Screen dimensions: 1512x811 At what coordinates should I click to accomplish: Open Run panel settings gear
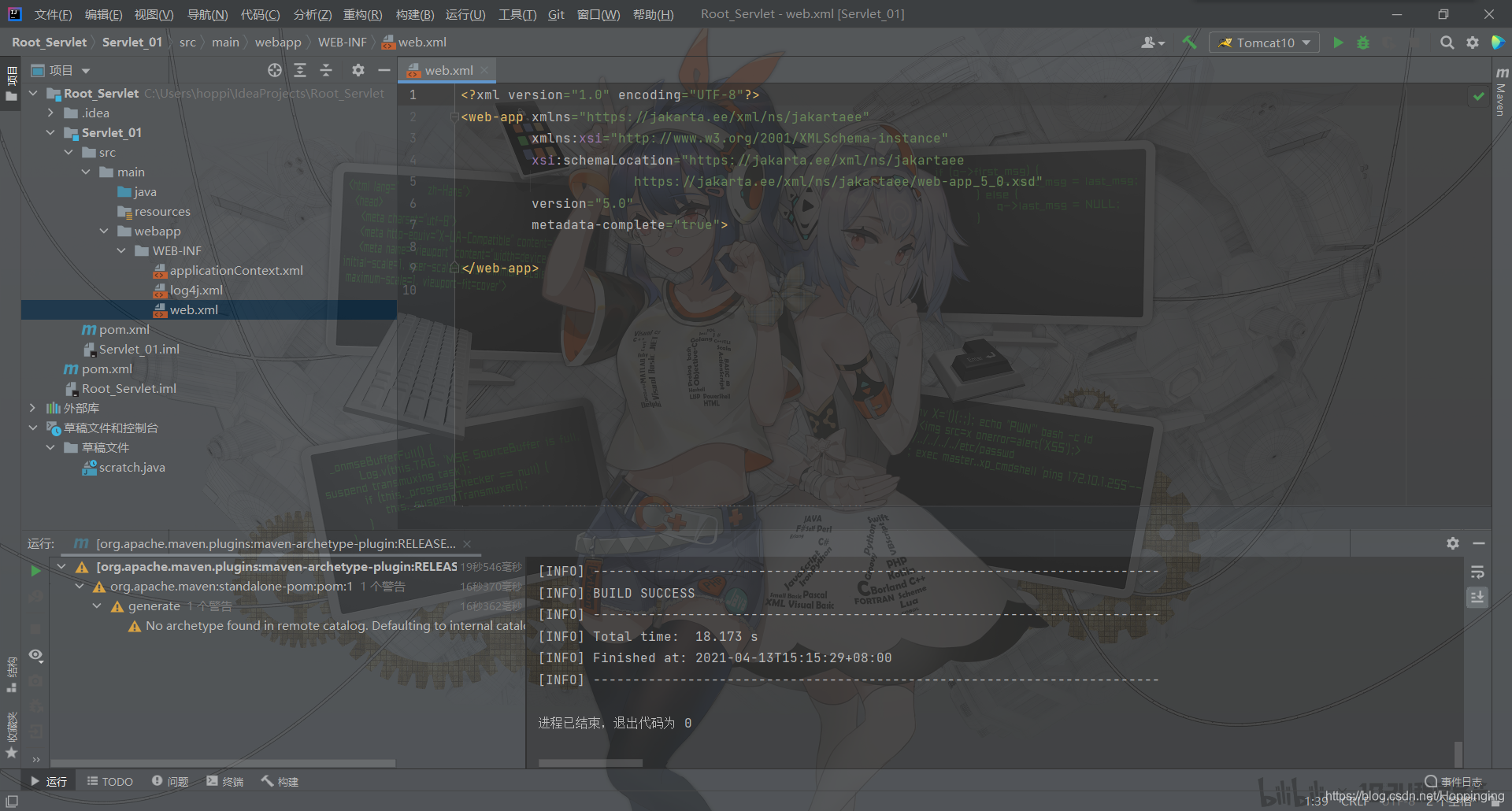coord(1453,543)
